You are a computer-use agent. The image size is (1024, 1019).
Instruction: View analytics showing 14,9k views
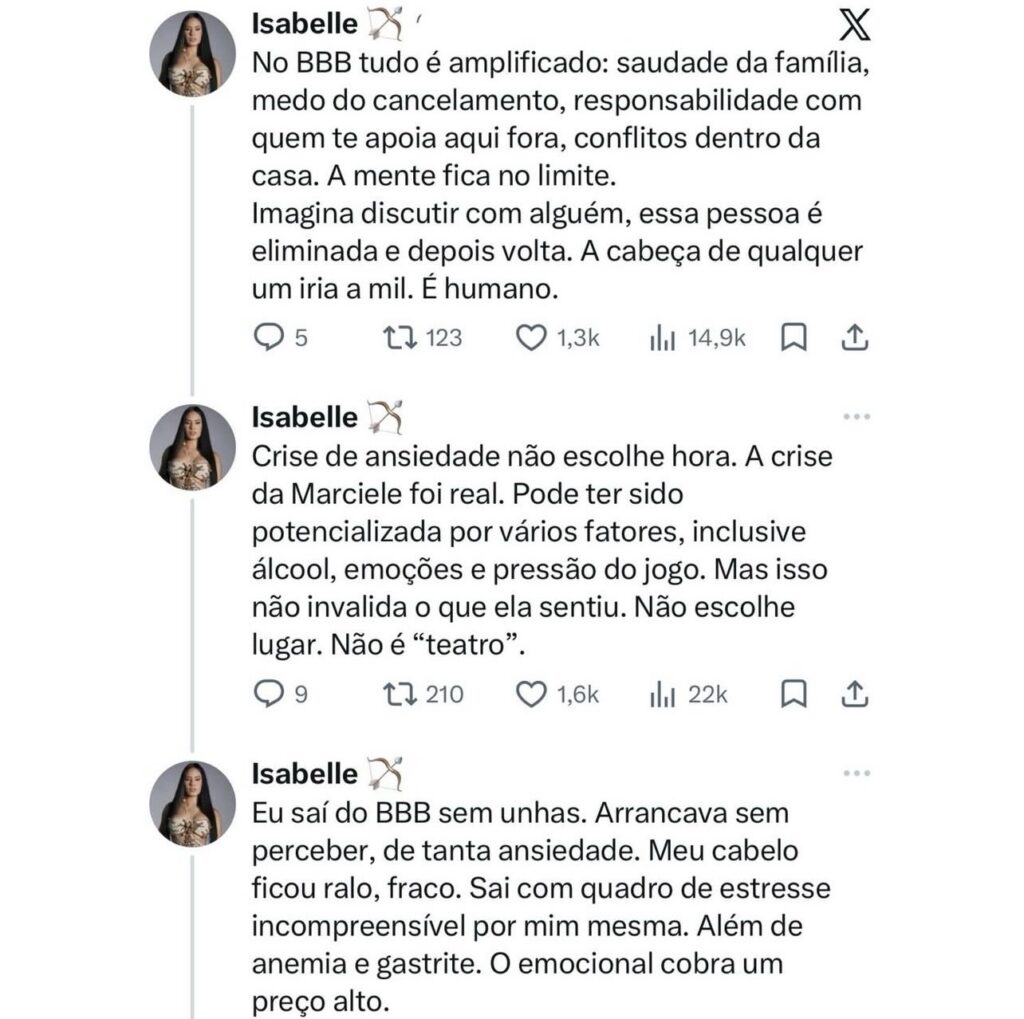662,339
